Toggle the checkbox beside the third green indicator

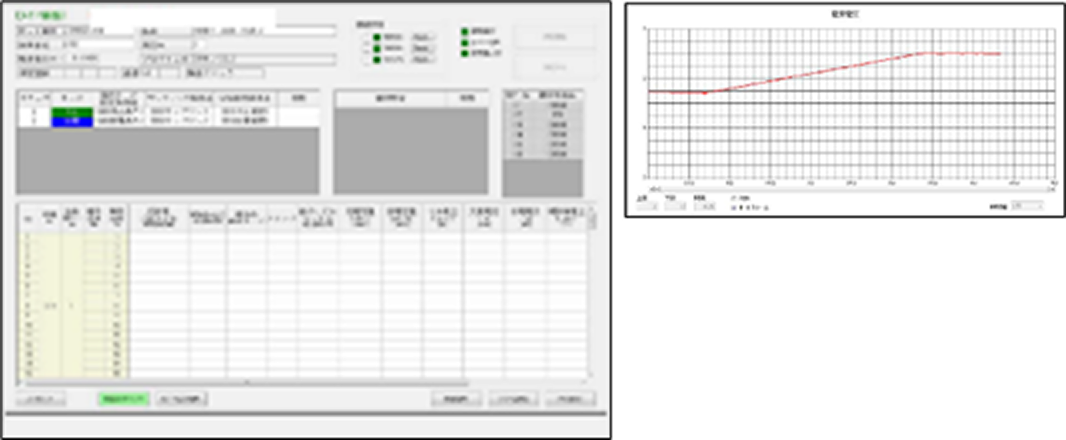point(365,60)
